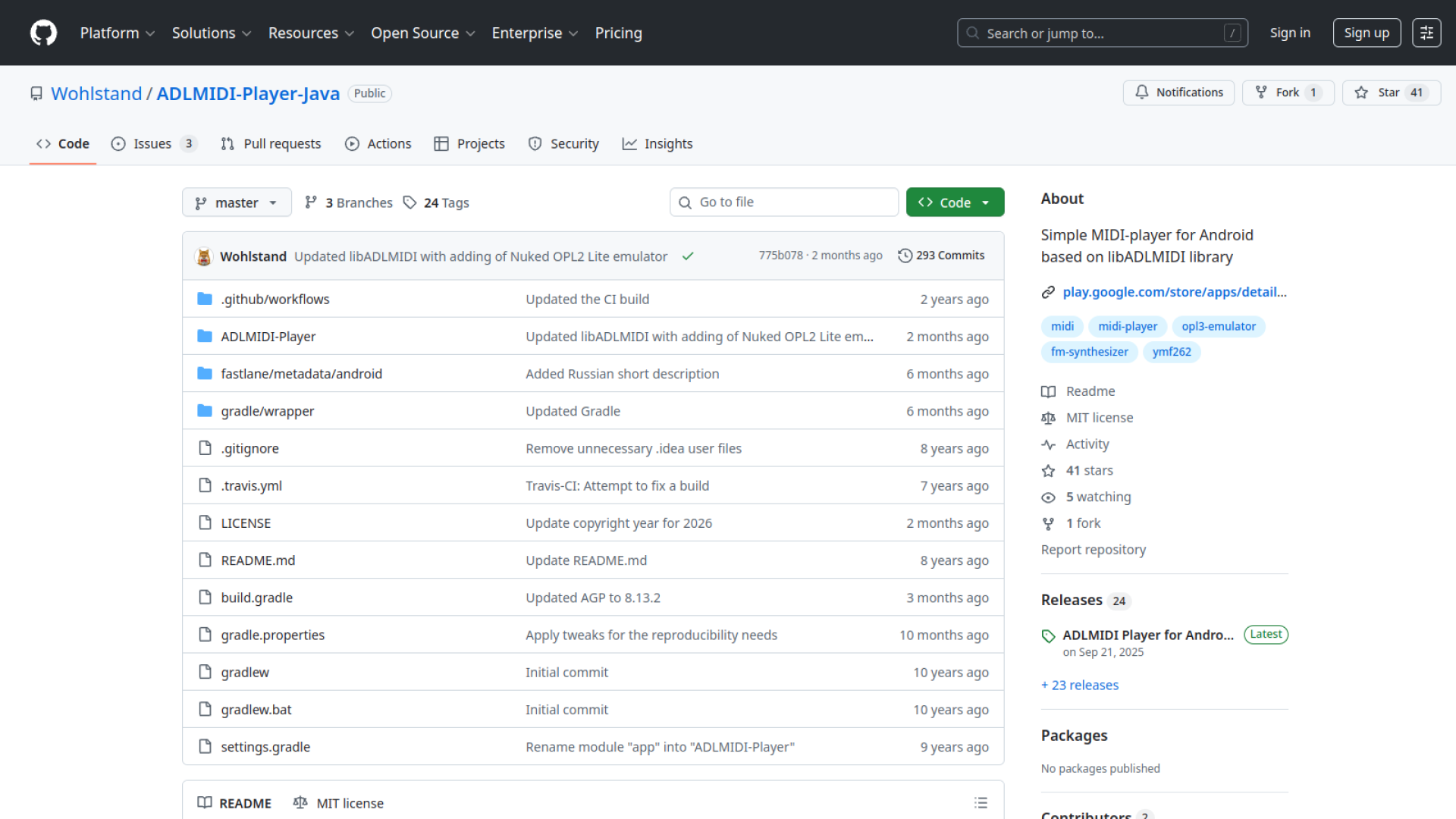
Task: Click the green commit status checkmark
Action: click(688, 256)
